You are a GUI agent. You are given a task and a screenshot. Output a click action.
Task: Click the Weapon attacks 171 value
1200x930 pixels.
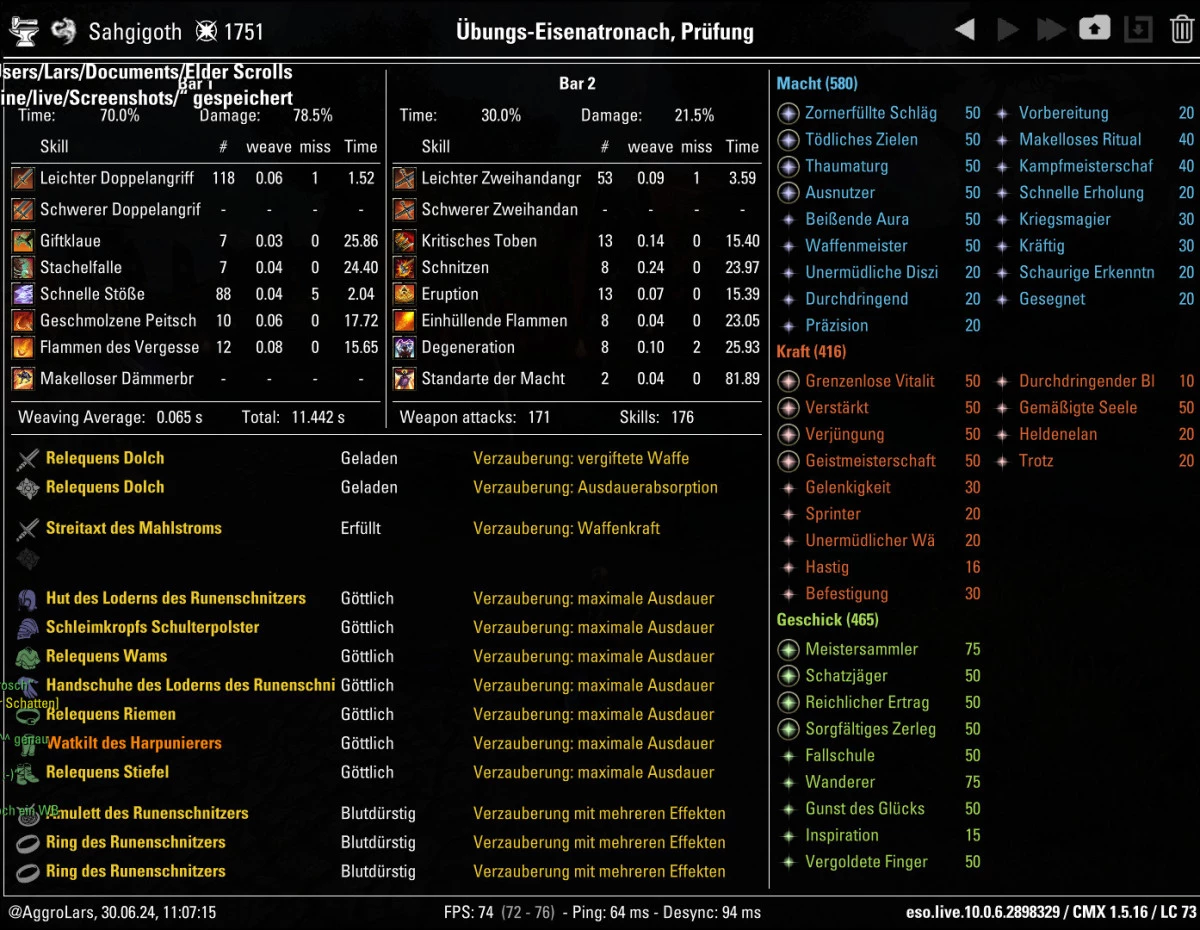click(x=539, y=417)
